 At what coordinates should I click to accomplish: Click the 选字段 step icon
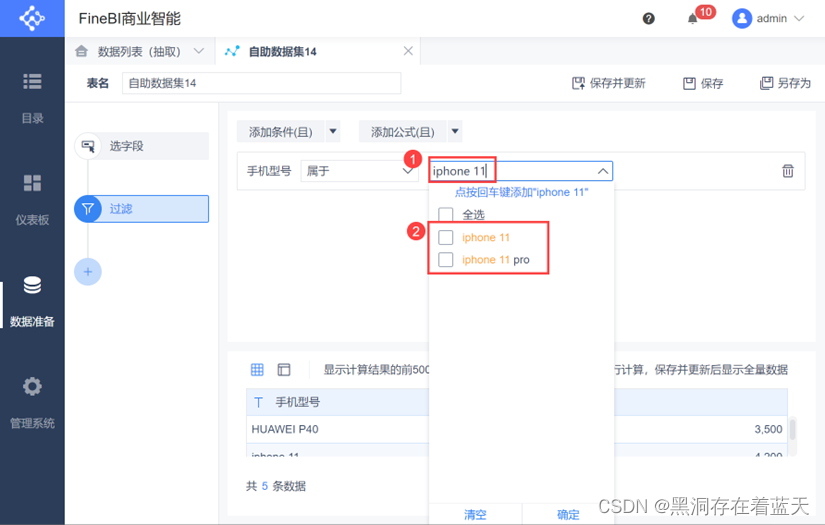point(88,146)
